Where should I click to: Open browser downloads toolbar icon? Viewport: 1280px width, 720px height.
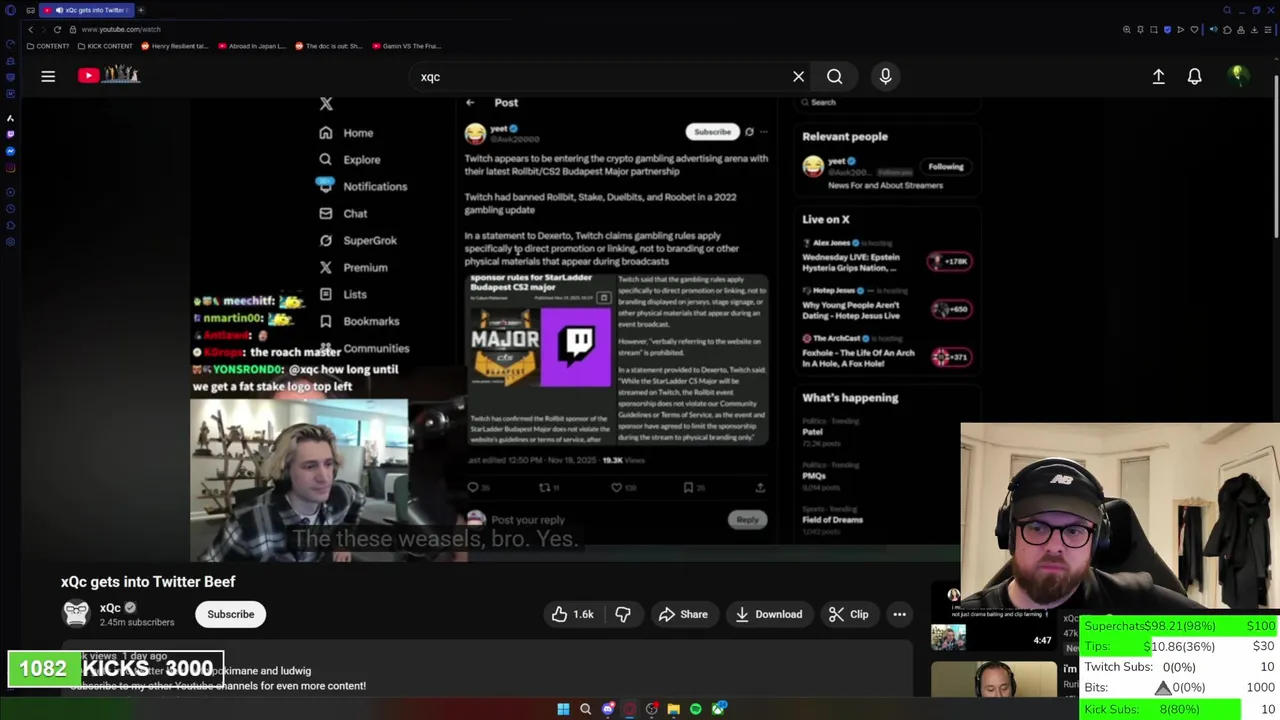(x=1254, y=30)
